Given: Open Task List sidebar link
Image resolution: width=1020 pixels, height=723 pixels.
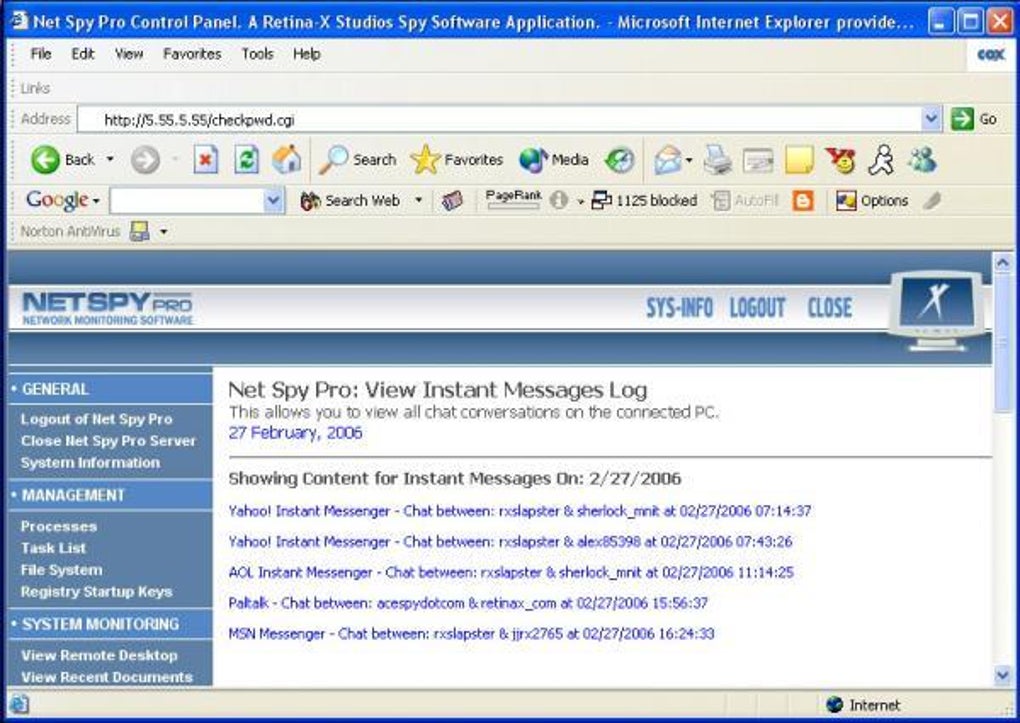Looking at the screenshot, I should 53,548.
